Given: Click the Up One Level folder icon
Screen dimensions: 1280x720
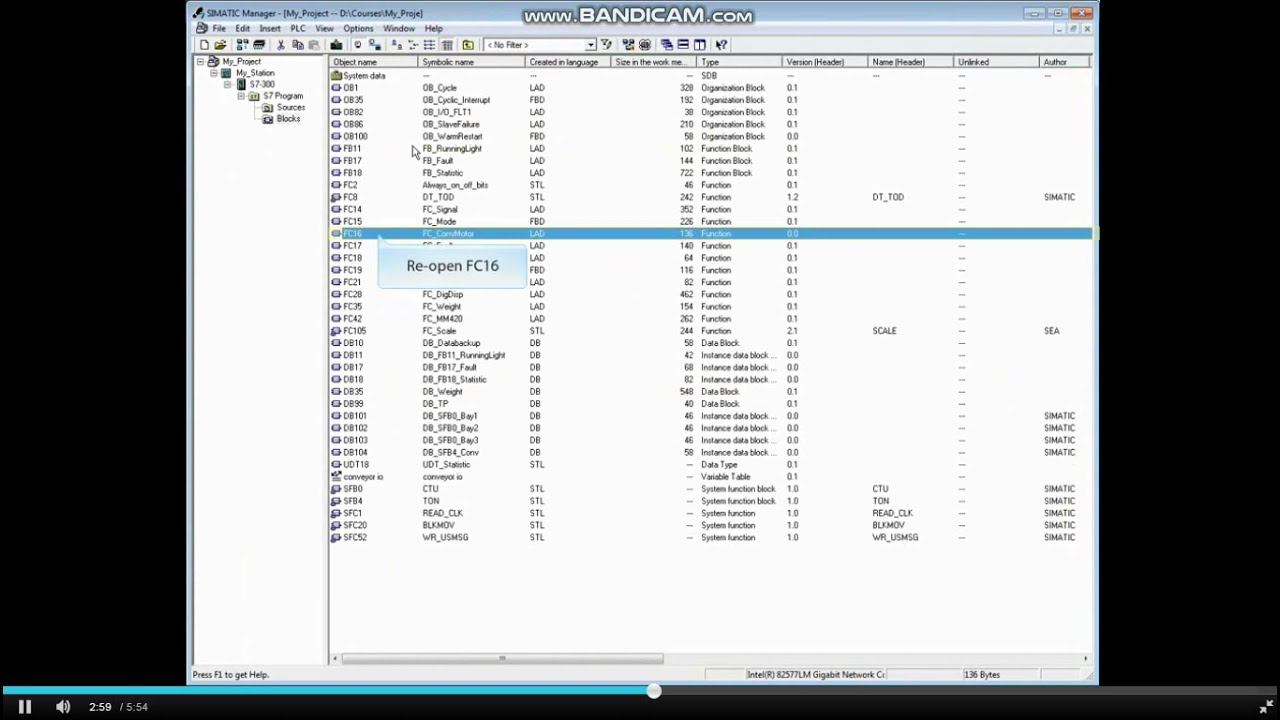Looking at the screenshot, I should [x=468, y=44].
